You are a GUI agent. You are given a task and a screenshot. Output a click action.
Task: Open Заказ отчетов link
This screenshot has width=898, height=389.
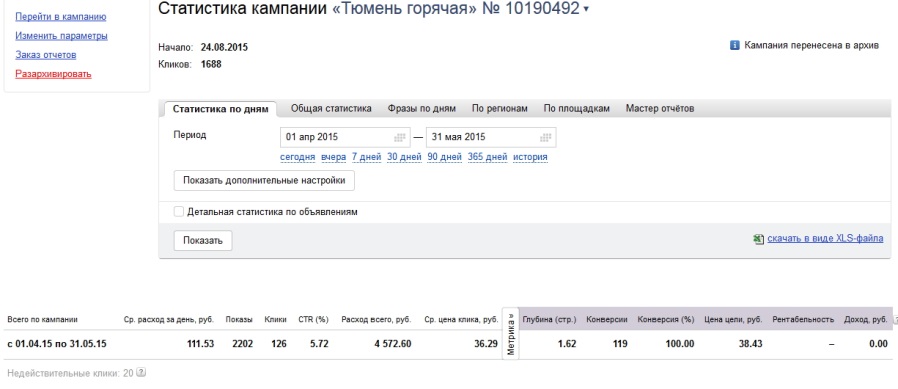coord(46,55)
